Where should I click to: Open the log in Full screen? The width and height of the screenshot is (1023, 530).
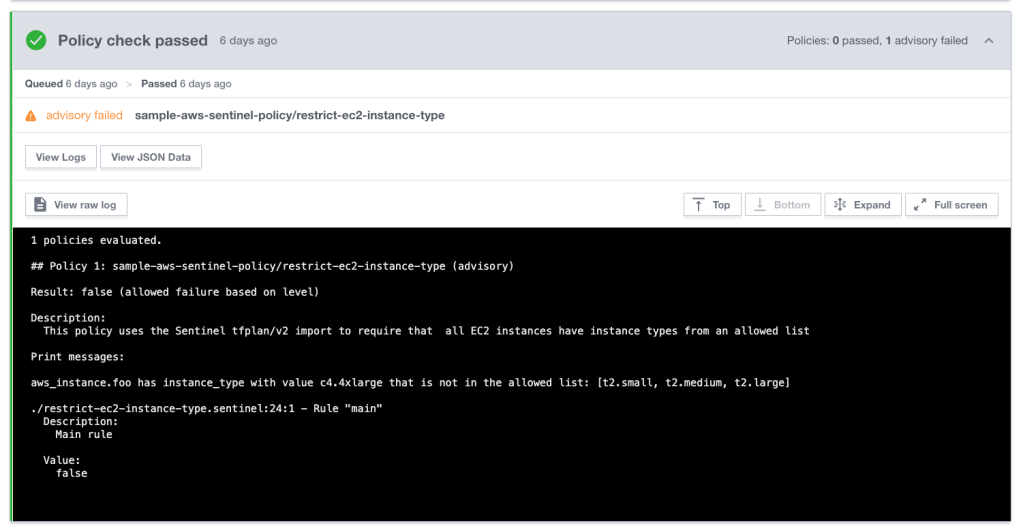click(x=951, y=205)
